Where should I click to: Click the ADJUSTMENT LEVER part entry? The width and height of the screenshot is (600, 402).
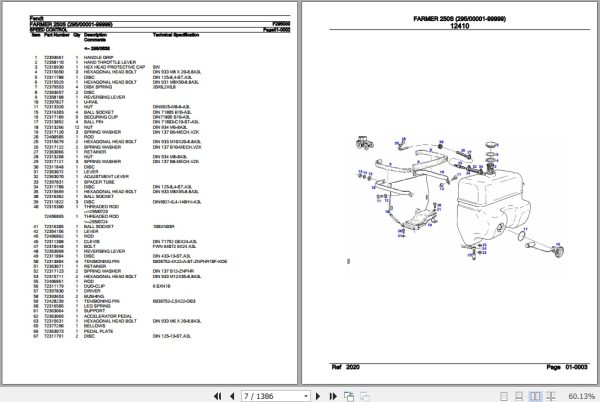(106, 177)
